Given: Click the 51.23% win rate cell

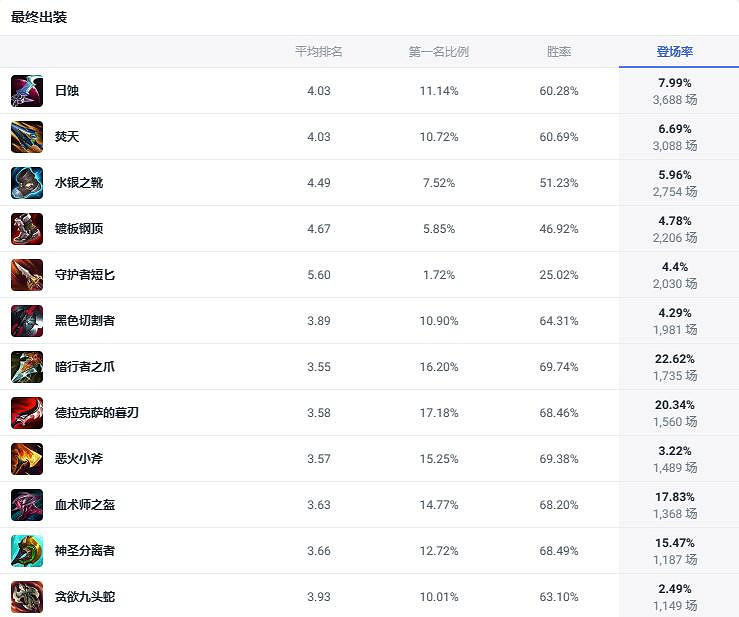Looking at the screenshot, I should click(559, 183).
